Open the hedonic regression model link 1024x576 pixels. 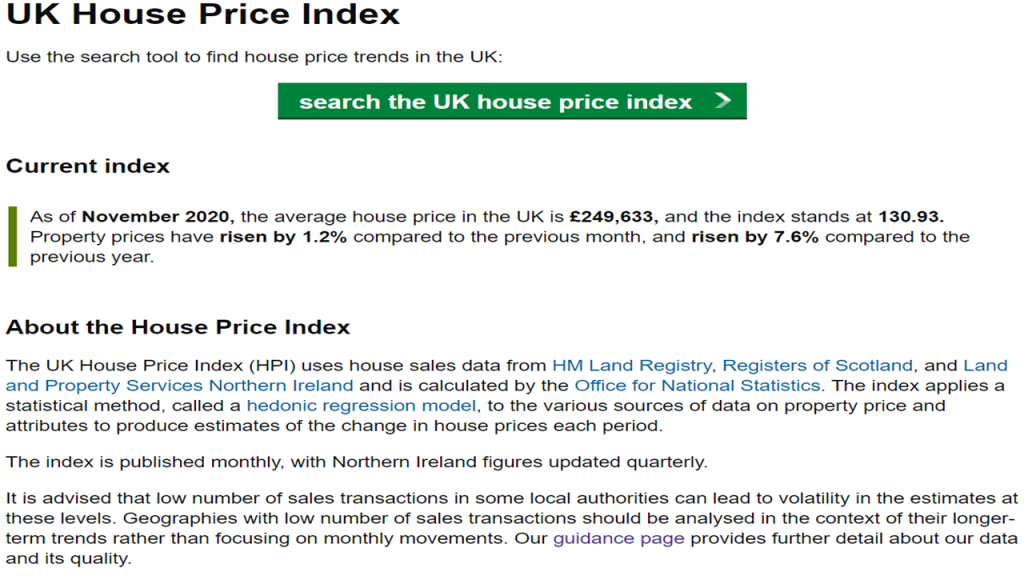click(x=361, y=405)
